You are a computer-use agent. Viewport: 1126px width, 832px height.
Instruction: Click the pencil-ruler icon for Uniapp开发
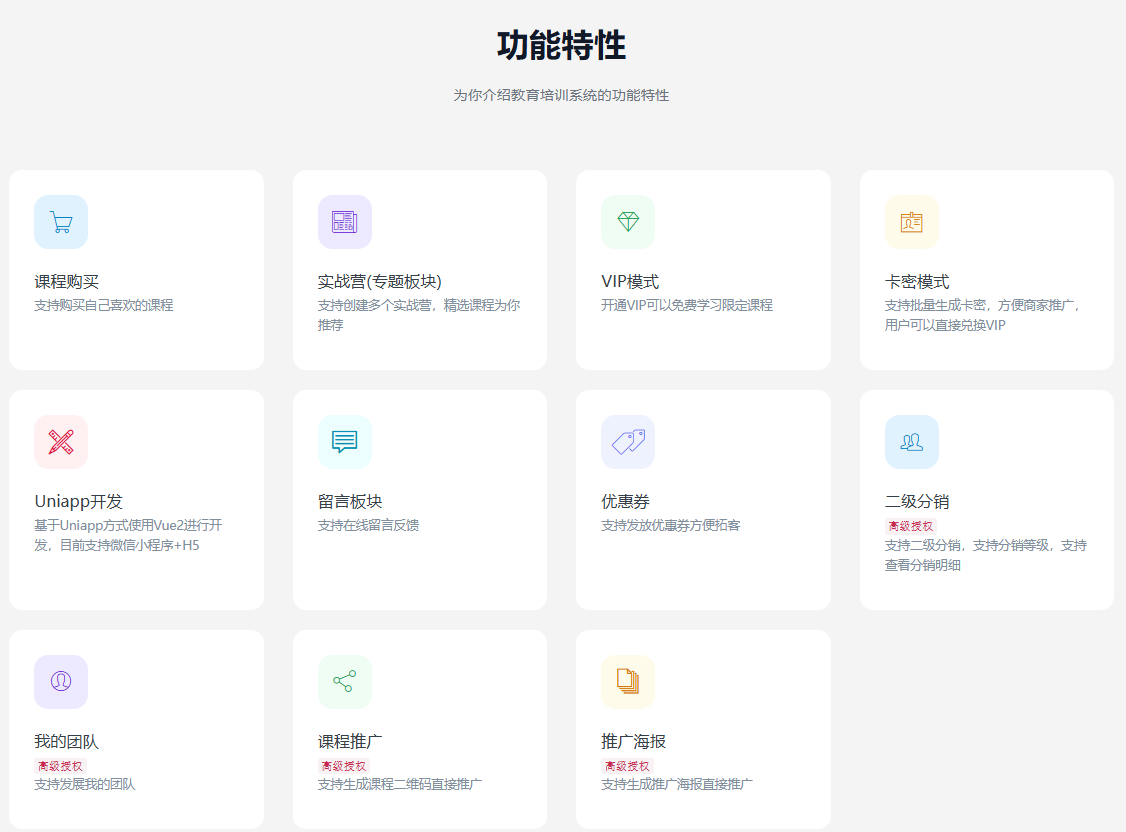pos(61,442)
